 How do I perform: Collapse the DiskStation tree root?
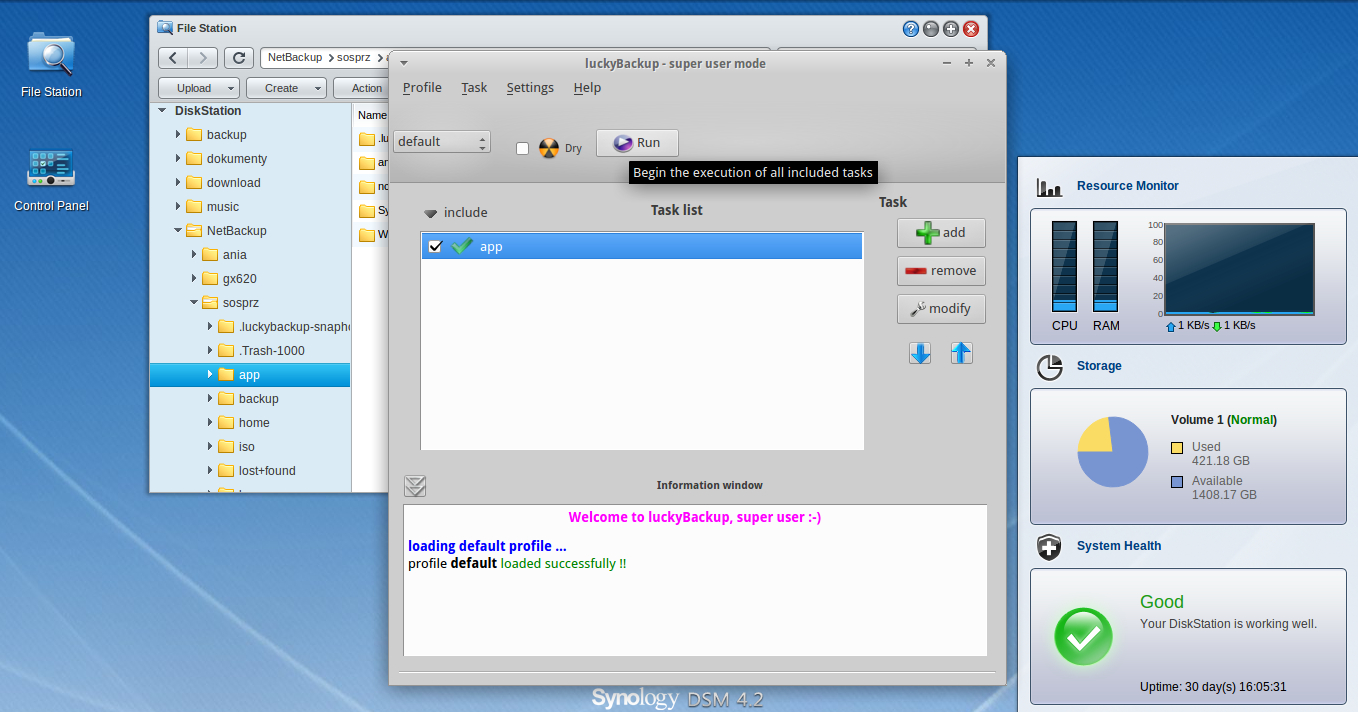tap(162, 111)
